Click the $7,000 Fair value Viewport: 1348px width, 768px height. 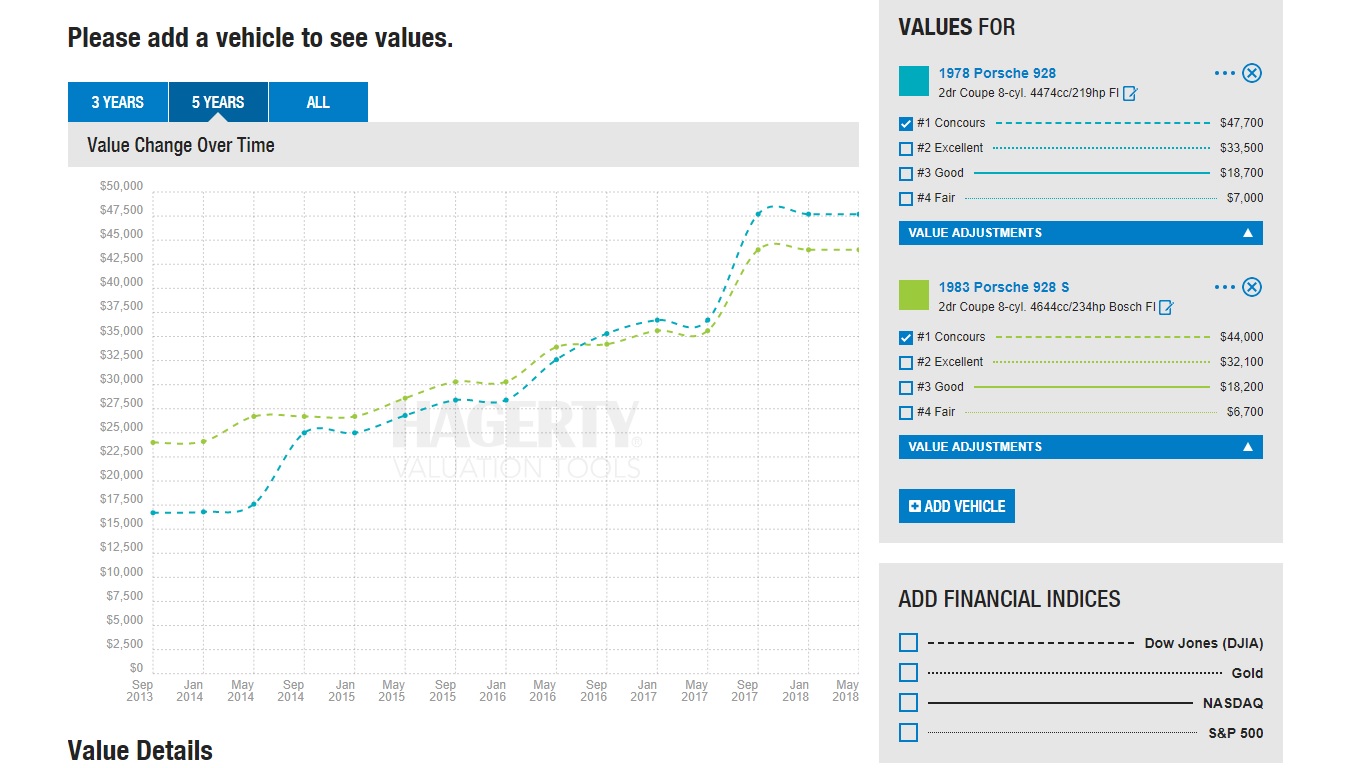1245,198
